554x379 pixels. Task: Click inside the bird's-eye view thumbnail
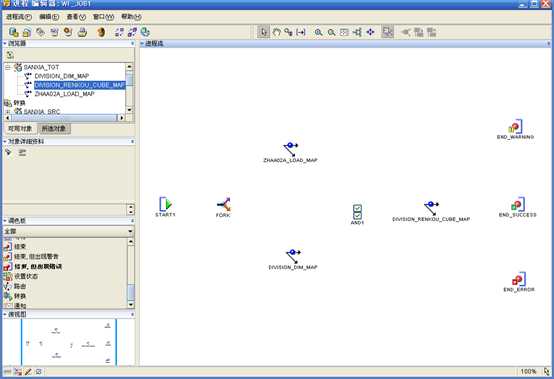pyautogui.click(x=69, y=342)
